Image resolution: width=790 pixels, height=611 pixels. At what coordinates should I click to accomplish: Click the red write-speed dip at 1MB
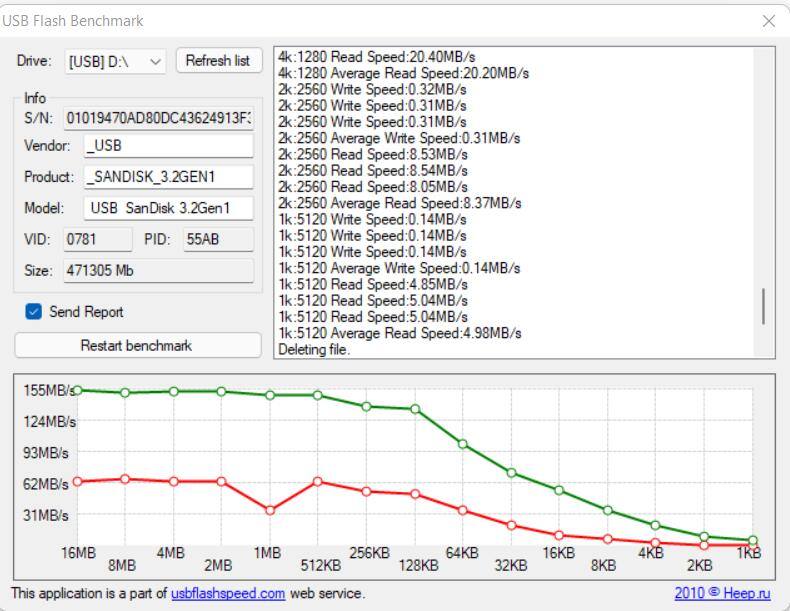[x=270, y=510]
